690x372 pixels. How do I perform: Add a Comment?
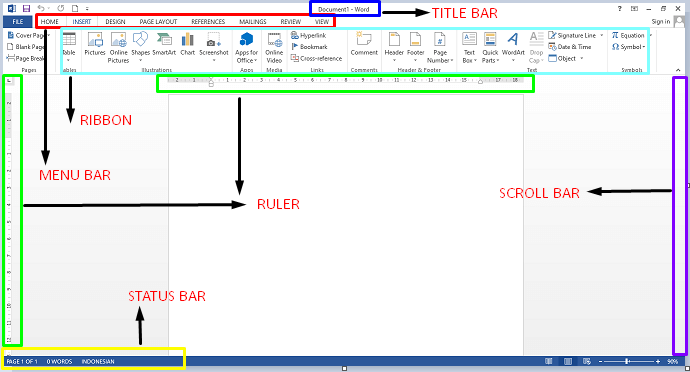click(x=364, y=44)
